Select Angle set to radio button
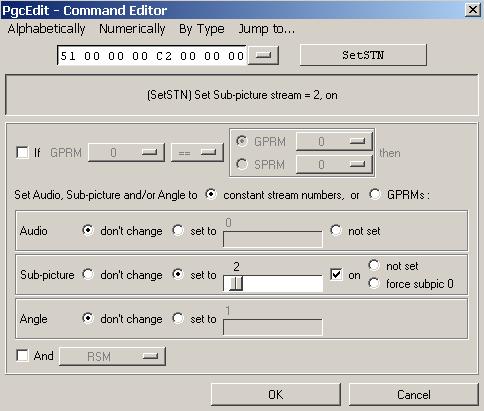484x411 pixels. click(178, 318)
